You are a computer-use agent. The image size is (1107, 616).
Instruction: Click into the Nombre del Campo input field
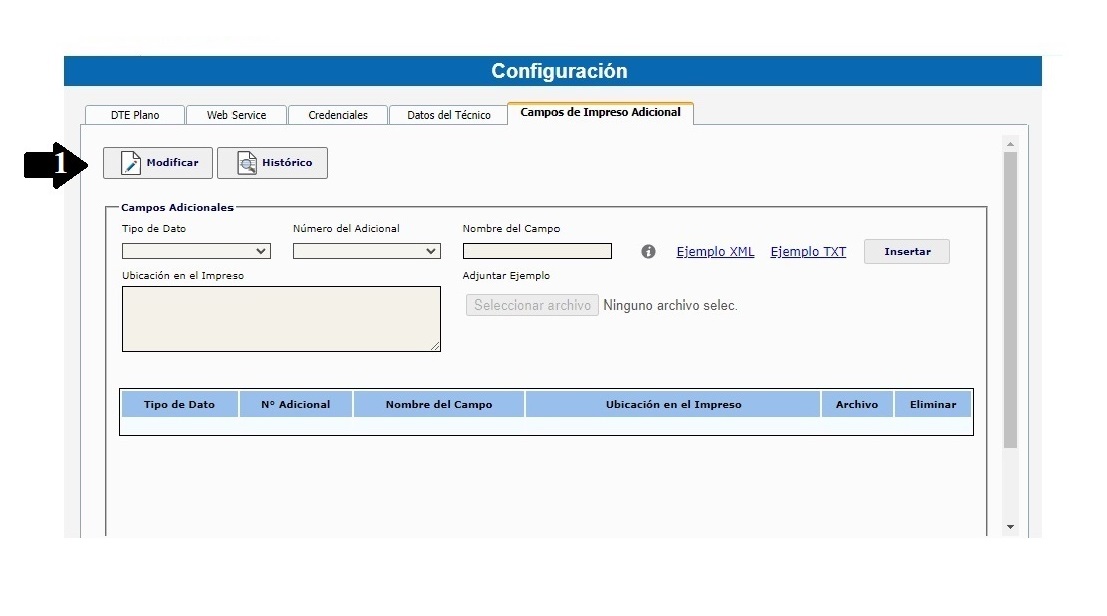pyautogui.click(x=536, y=250)
